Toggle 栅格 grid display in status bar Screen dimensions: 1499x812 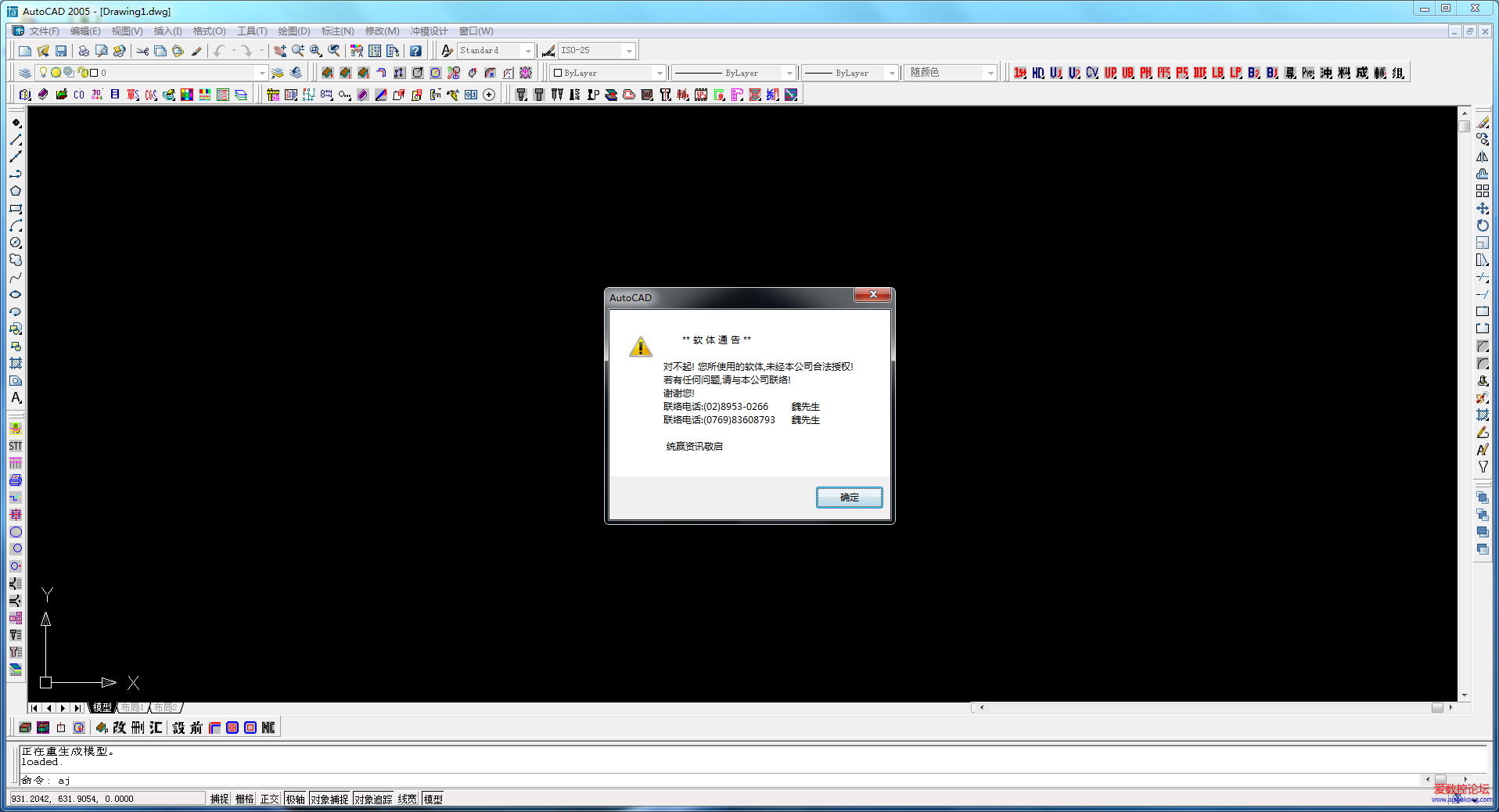245,799
